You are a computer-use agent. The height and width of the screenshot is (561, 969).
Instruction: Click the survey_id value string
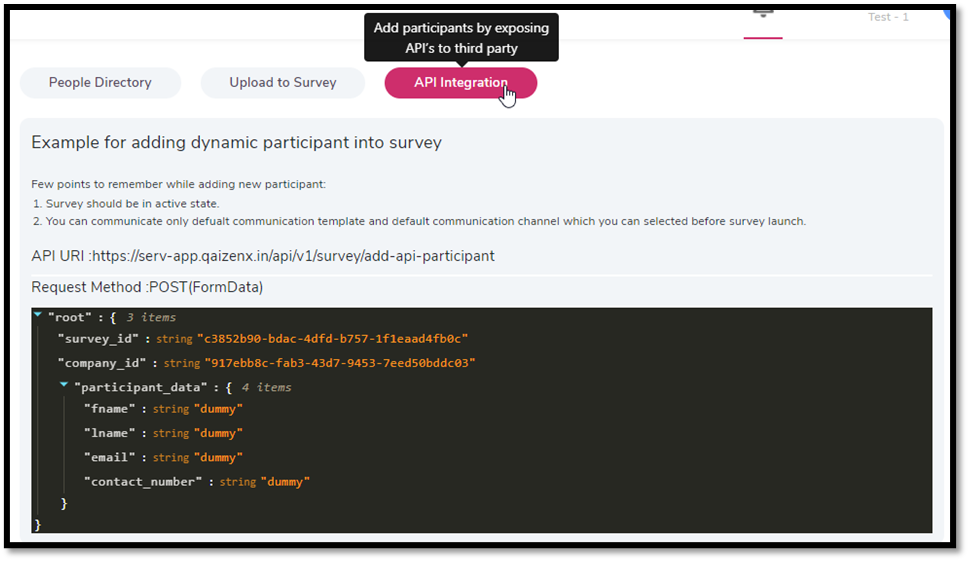(332, 339)
